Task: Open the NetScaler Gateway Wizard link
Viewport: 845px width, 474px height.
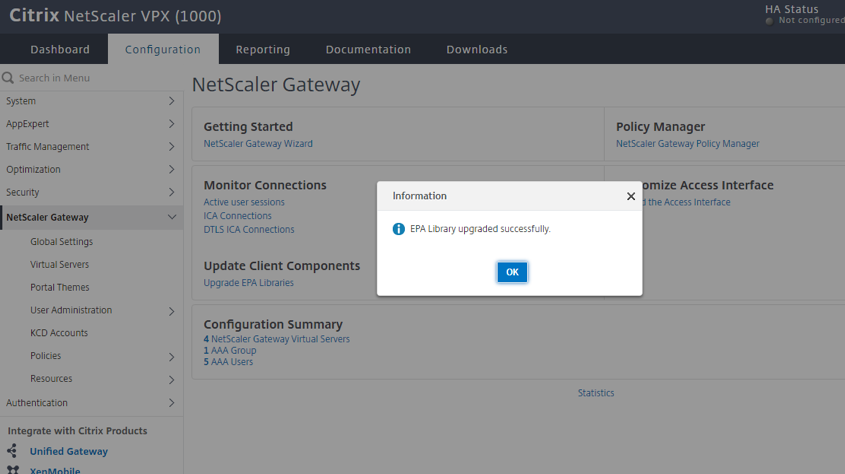Action: click(258, 144)
